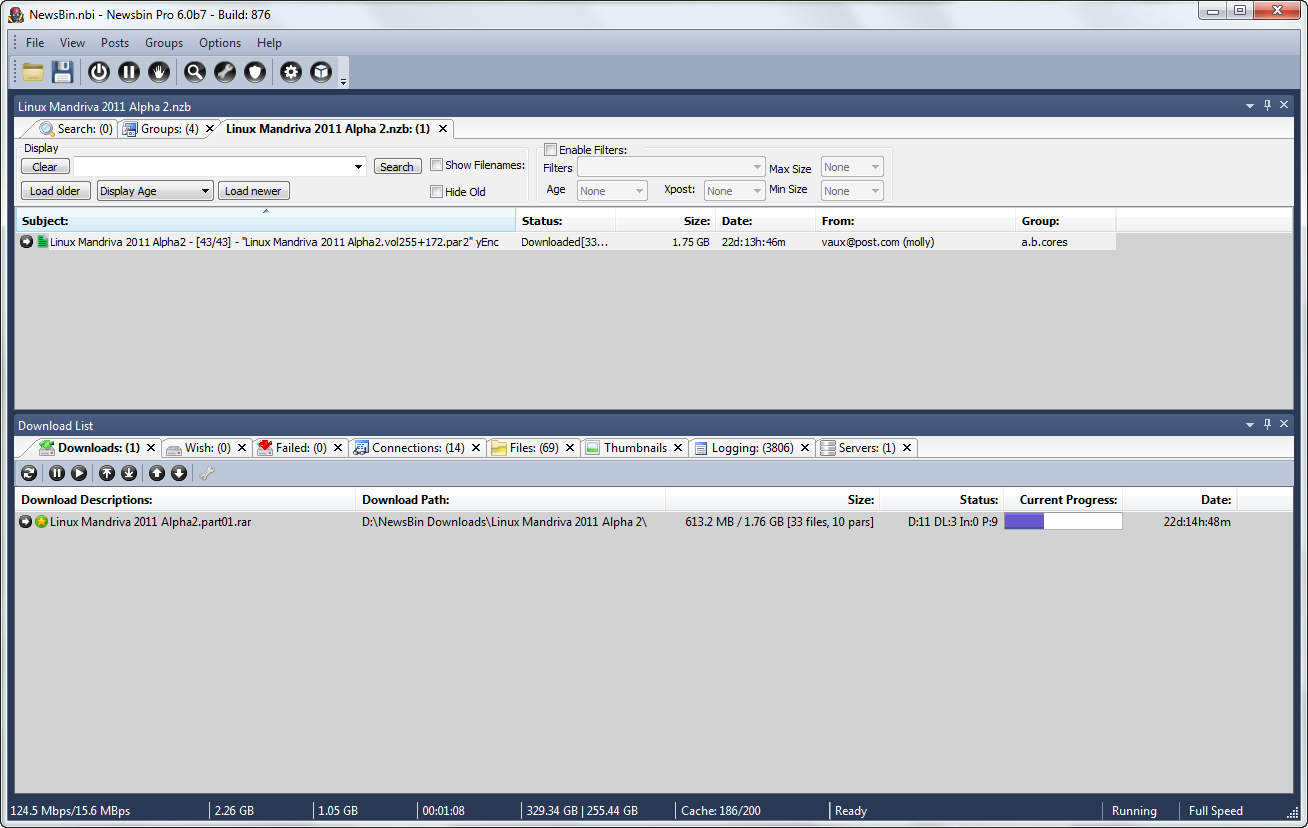Open the Posts menu
The width and height of the screenshot is (1308, 828).
pos(115,43)
